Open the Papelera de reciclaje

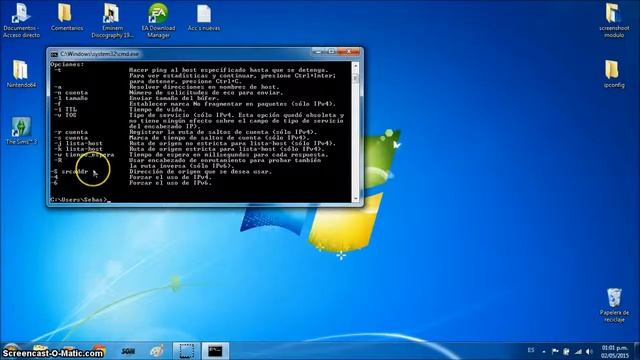point(614,305)
